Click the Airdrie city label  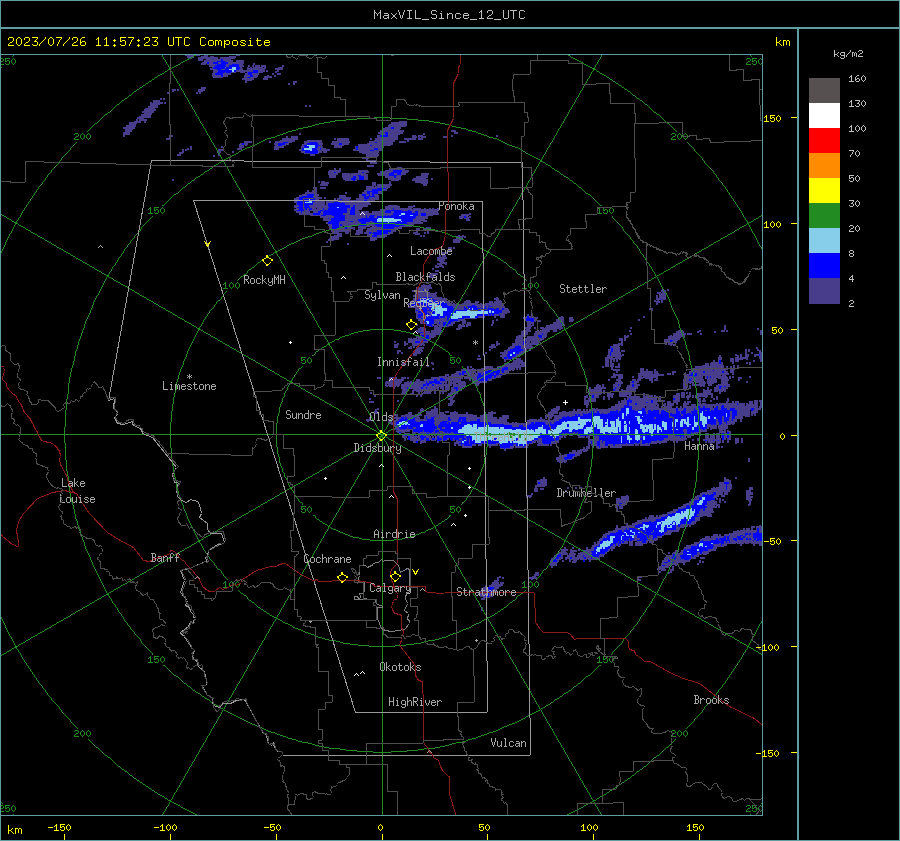[x=394, y=534]
